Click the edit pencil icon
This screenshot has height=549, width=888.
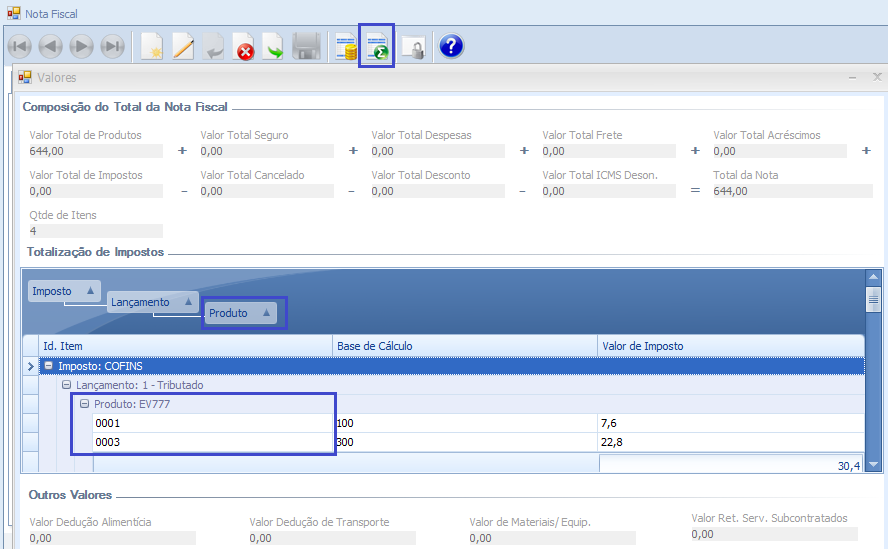point(183,47)
